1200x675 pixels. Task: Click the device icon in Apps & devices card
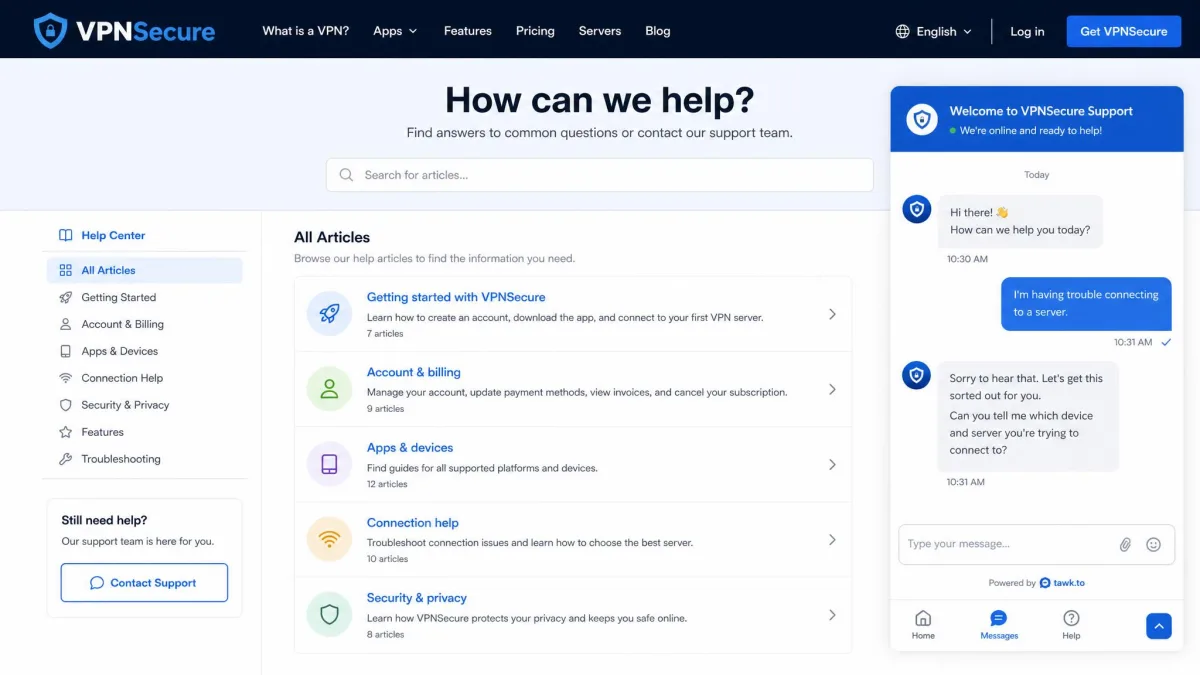[329, 464]
